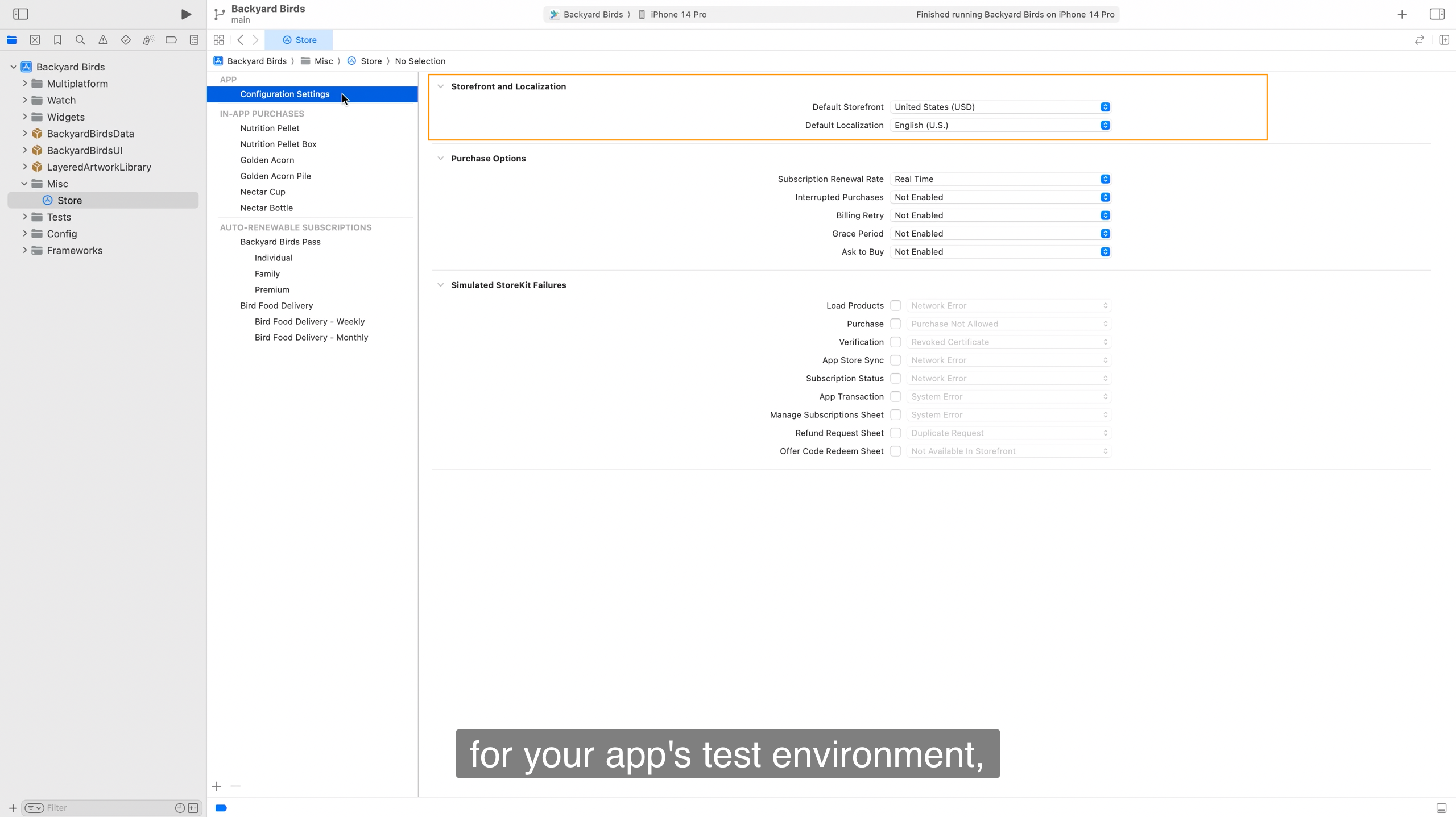Collapse the Storefront and Localization section
This screenshot has height=817, width=1456.
click(440, 86)
